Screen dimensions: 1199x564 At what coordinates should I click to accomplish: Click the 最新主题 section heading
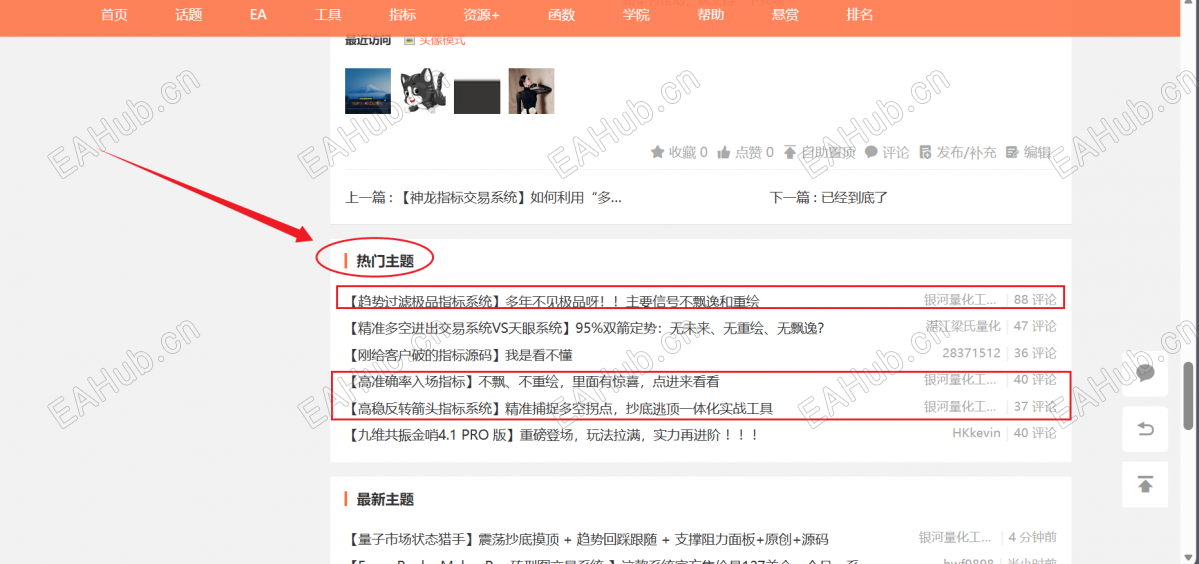tap(385, 500)
